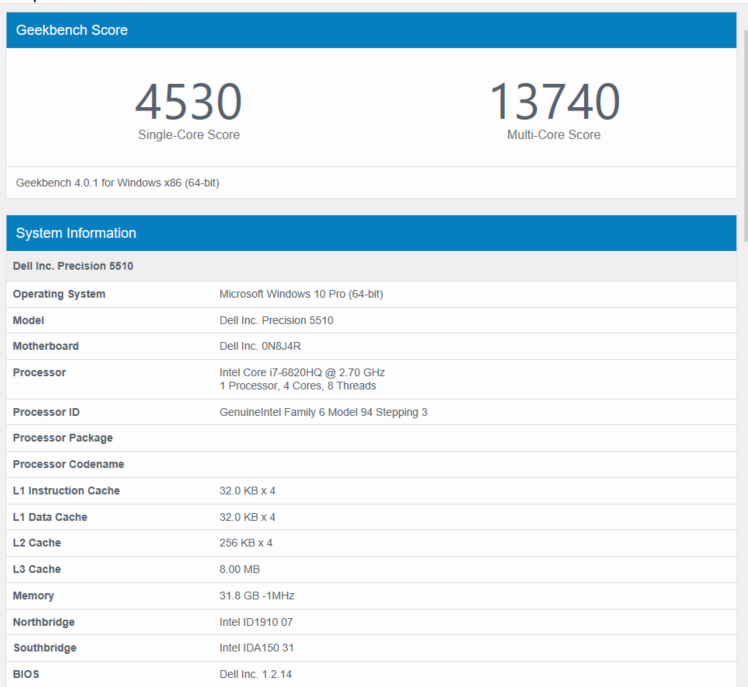Viewport: 748px width, 687px height.
Task: Click the Dell Inc. Precision 5510 heading row
Action: 371,266
